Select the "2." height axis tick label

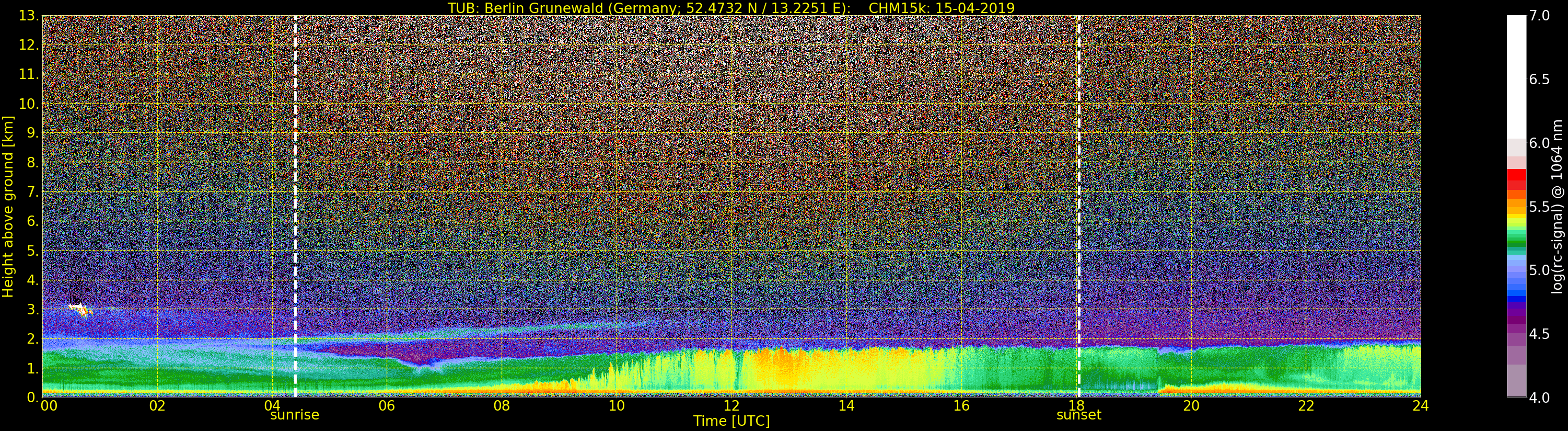click(x=32, y=338)
